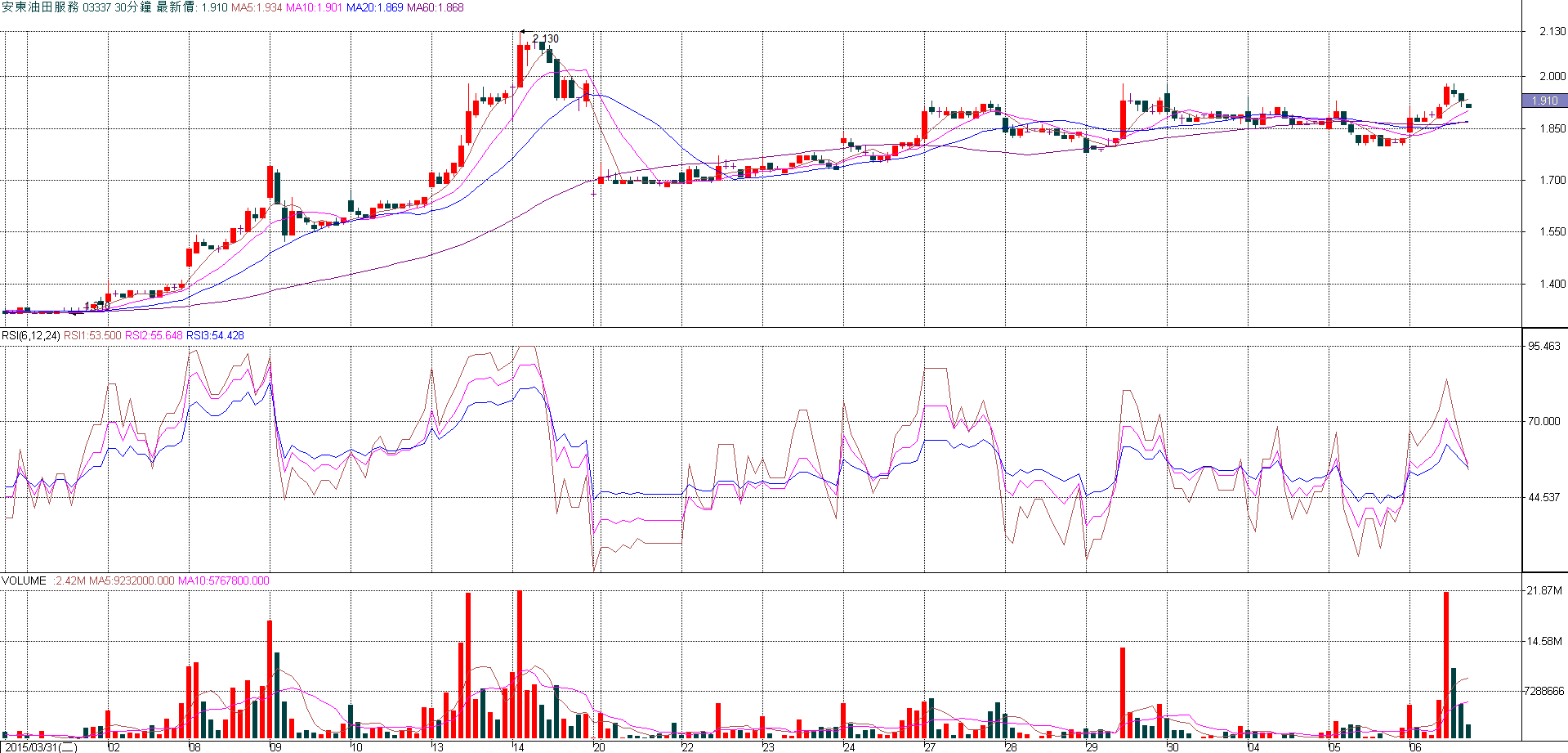Click the RSI(6,12,24) indicator title

tap(30, 335)
